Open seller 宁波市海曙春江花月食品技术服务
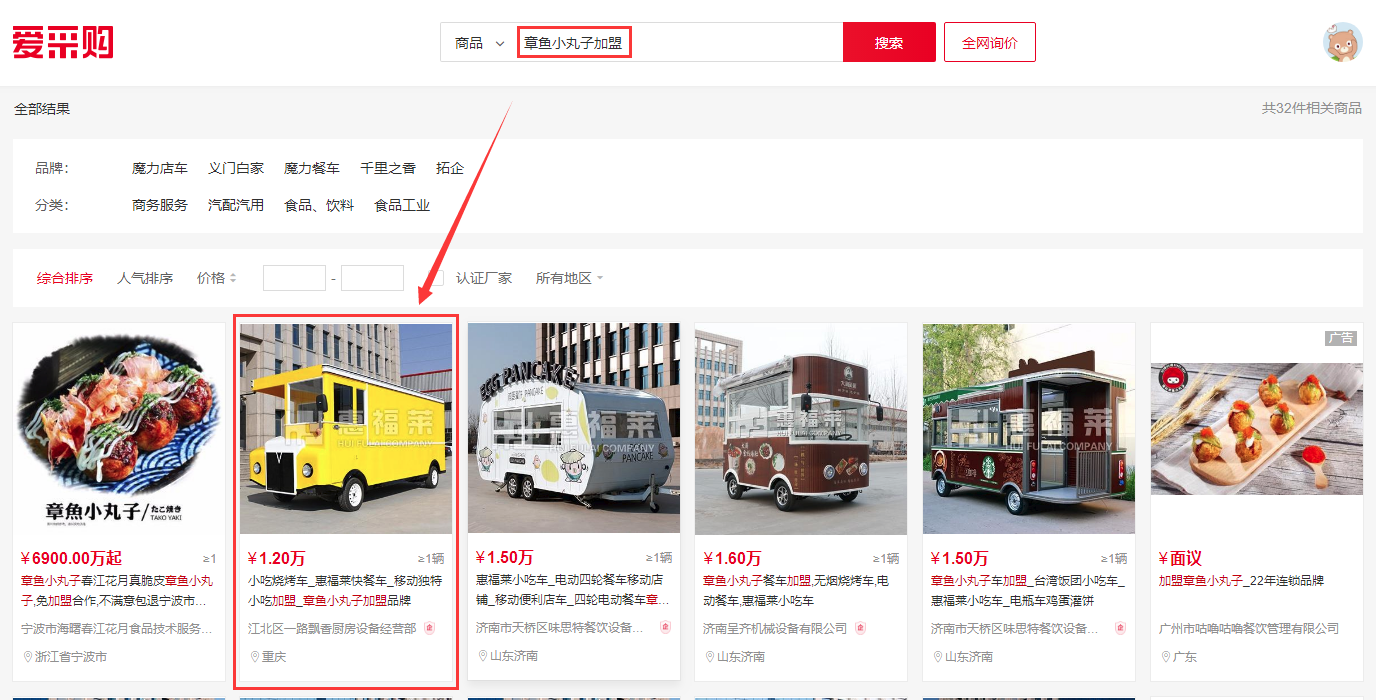 click(x=117, y=628)
